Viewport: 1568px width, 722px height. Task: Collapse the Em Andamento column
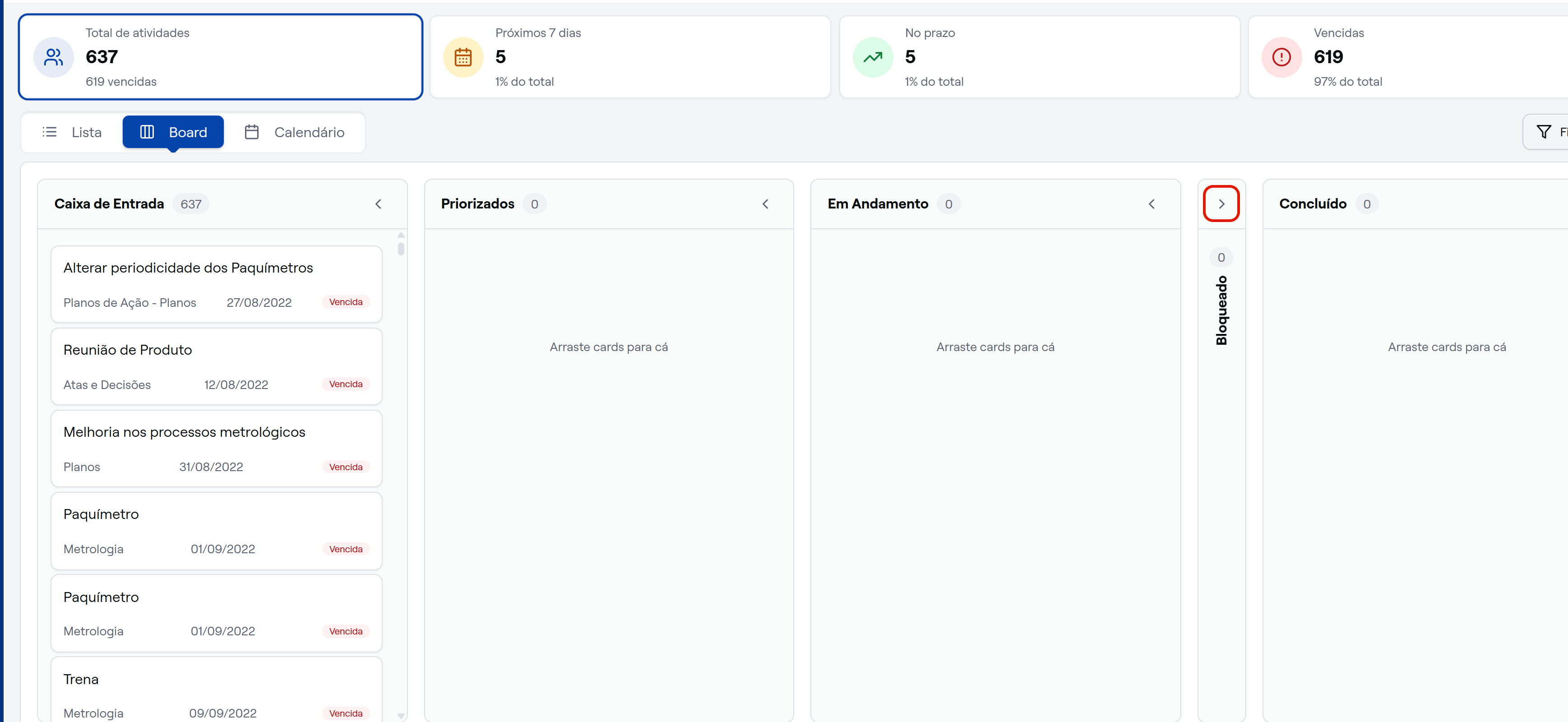tap(1152, 204)
